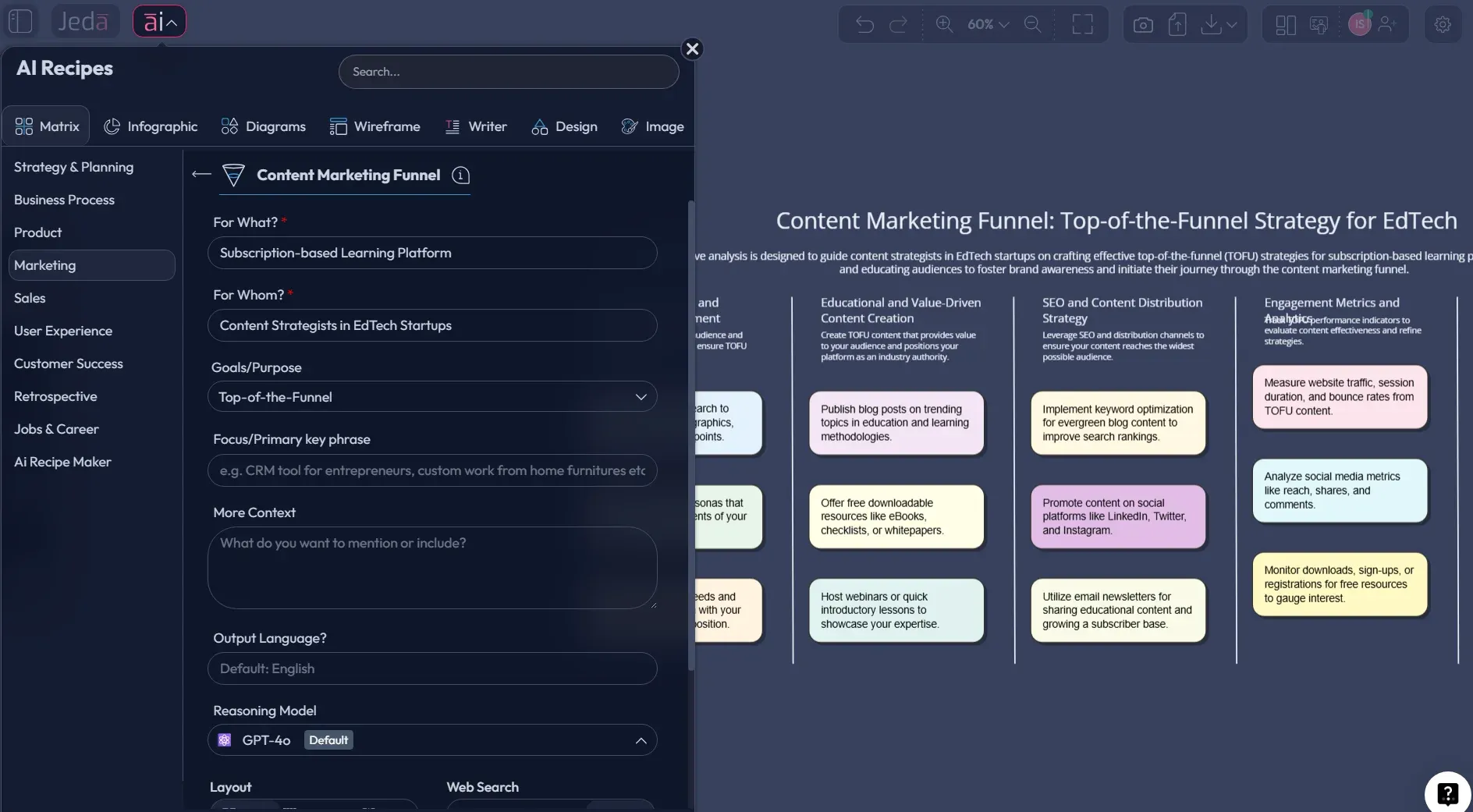Go back from Content Marketing Funnel recipe
Viewport: 1473px width, 812px height.
(x=200, y=174)
